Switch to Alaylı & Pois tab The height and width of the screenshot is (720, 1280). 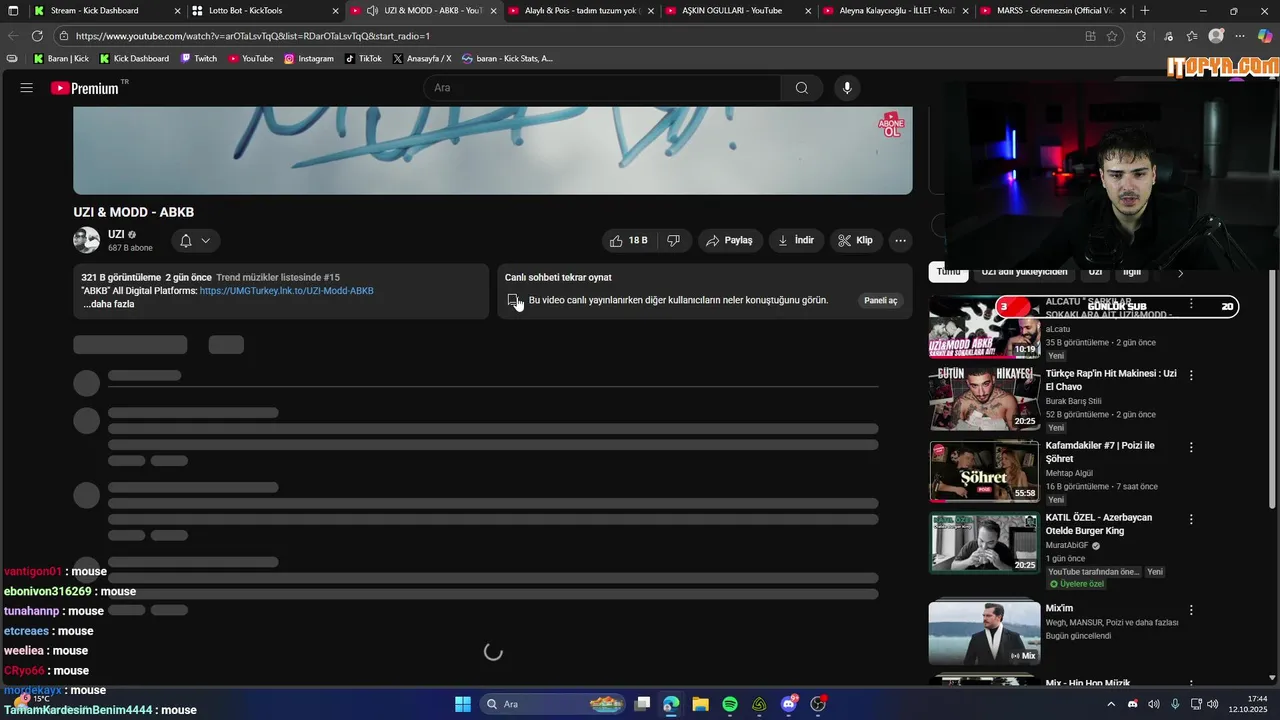(582, 11)
